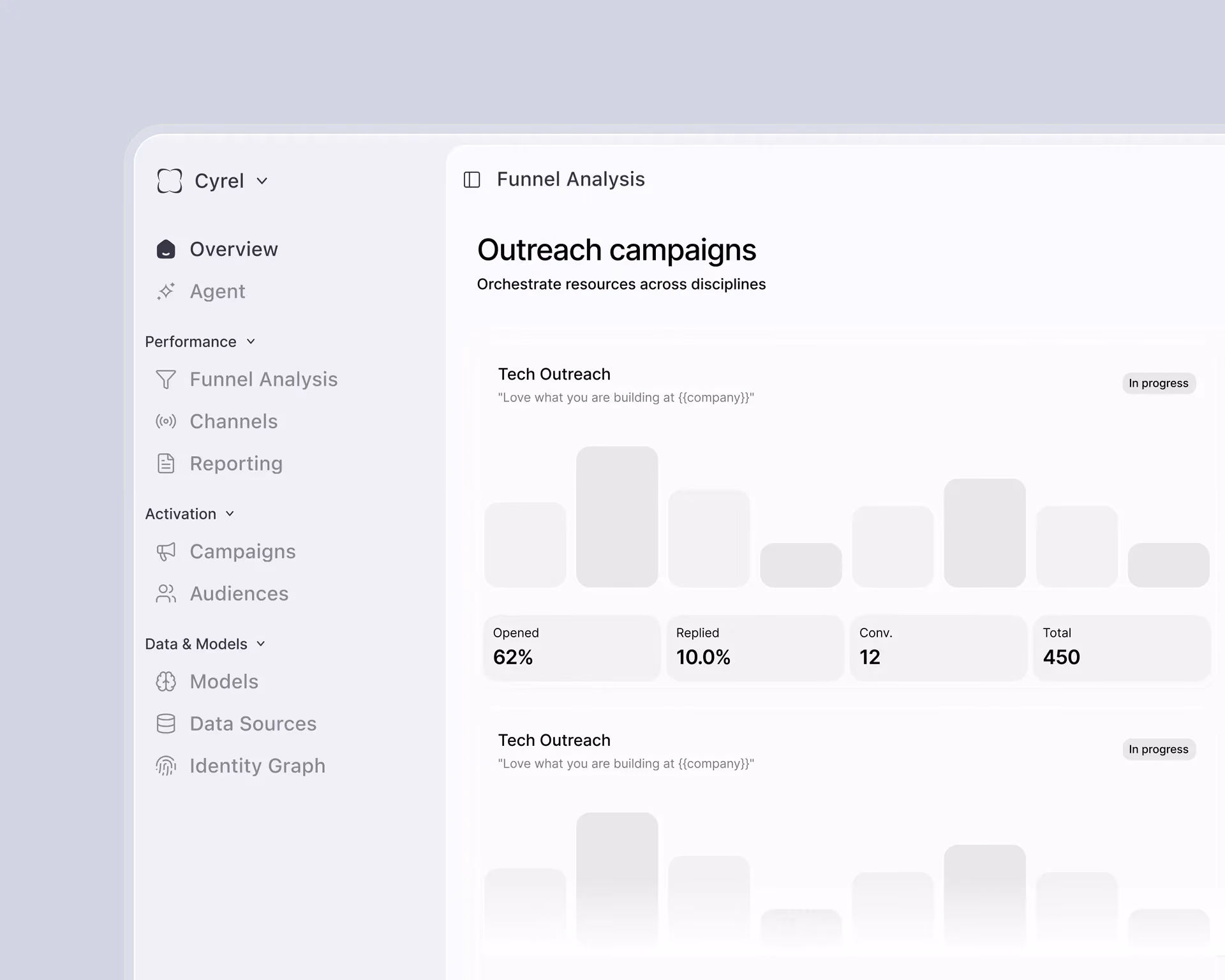
Task: Click the Cyrel logo icon
Action: 170,181
